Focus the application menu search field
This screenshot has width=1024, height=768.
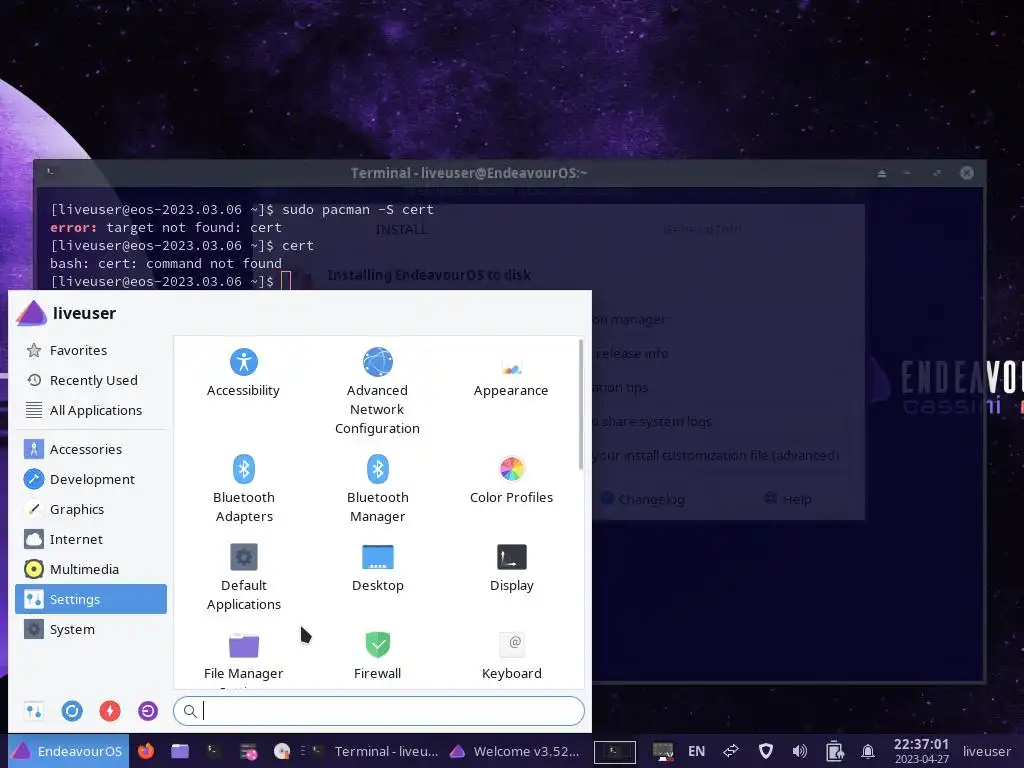[379, 711]
